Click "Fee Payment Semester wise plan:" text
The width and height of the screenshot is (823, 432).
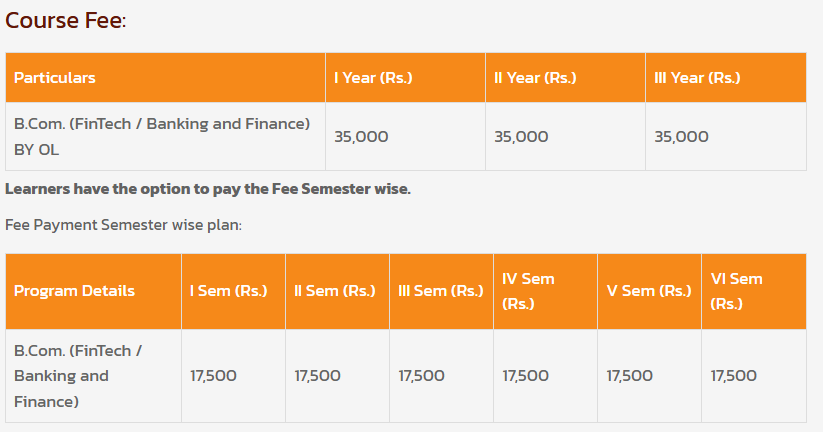pos(123,225)
